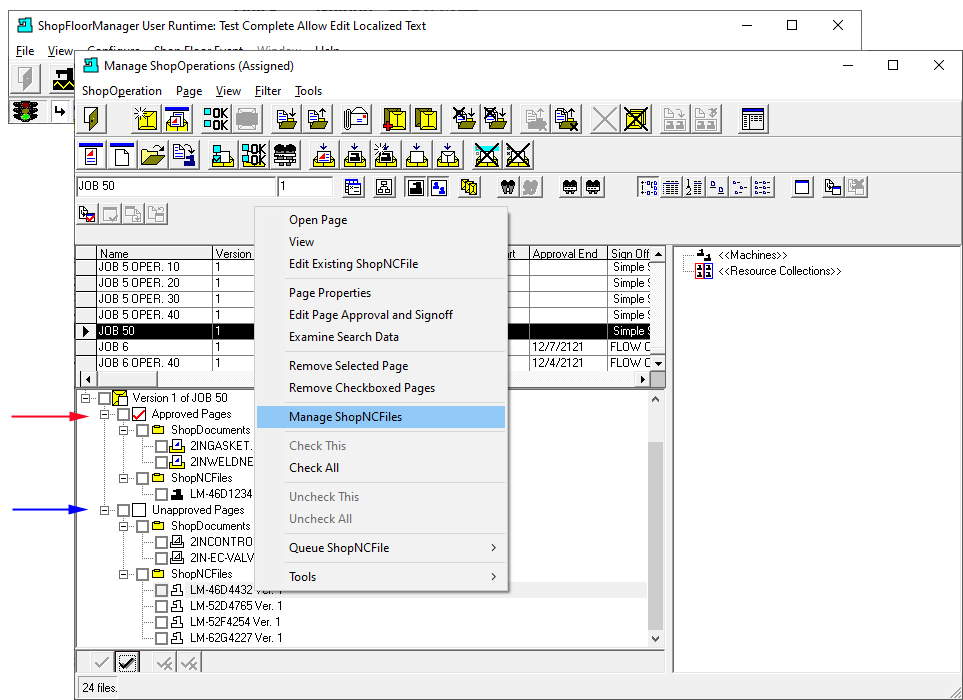Collapse the Unapproved Pages tree node
The image size is (963, 700).
point(104,510)
